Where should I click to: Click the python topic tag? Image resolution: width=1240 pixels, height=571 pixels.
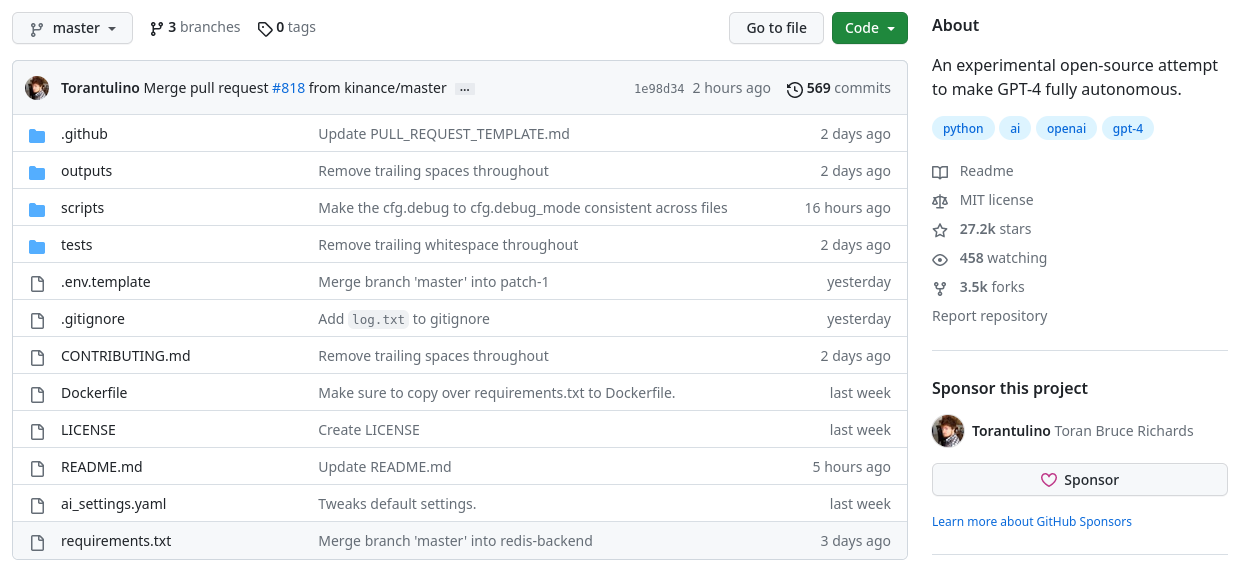point(963,128)
